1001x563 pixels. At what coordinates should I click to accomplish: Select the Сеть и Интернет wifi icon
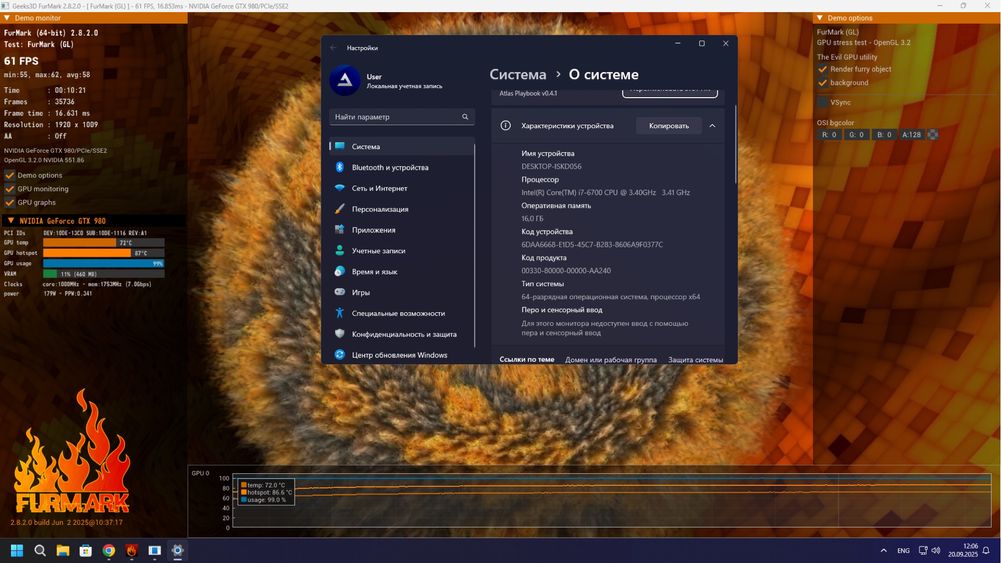pyautogui.click(x=340, y=188)
